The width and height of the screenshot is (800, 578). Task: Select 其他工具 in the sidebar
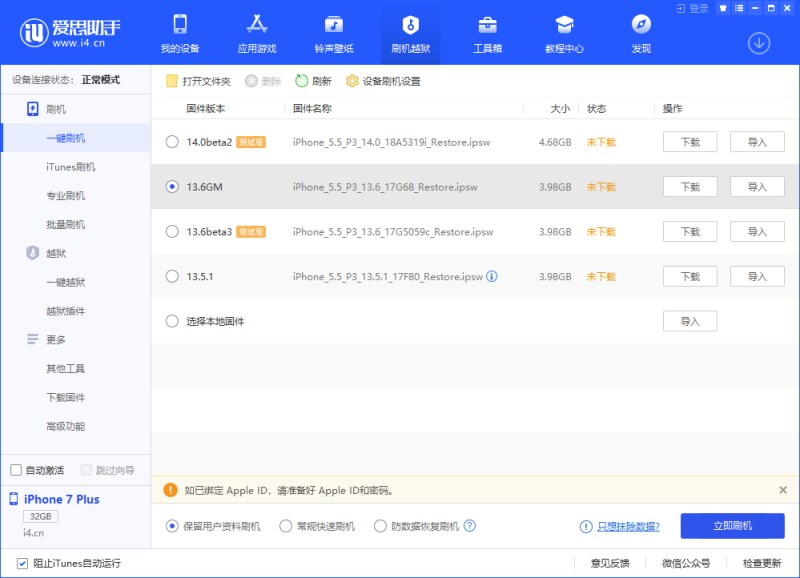pos(76,368)
